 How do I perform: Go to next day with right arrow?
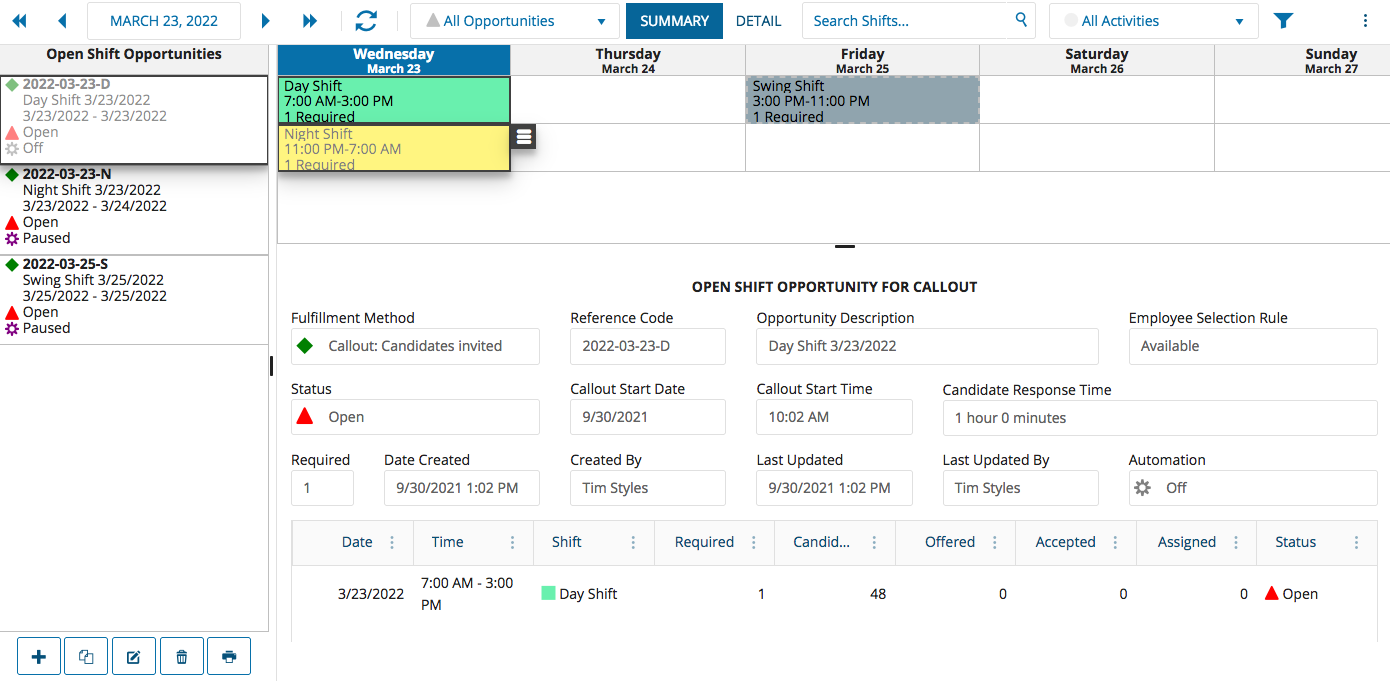tap(265, 21)
